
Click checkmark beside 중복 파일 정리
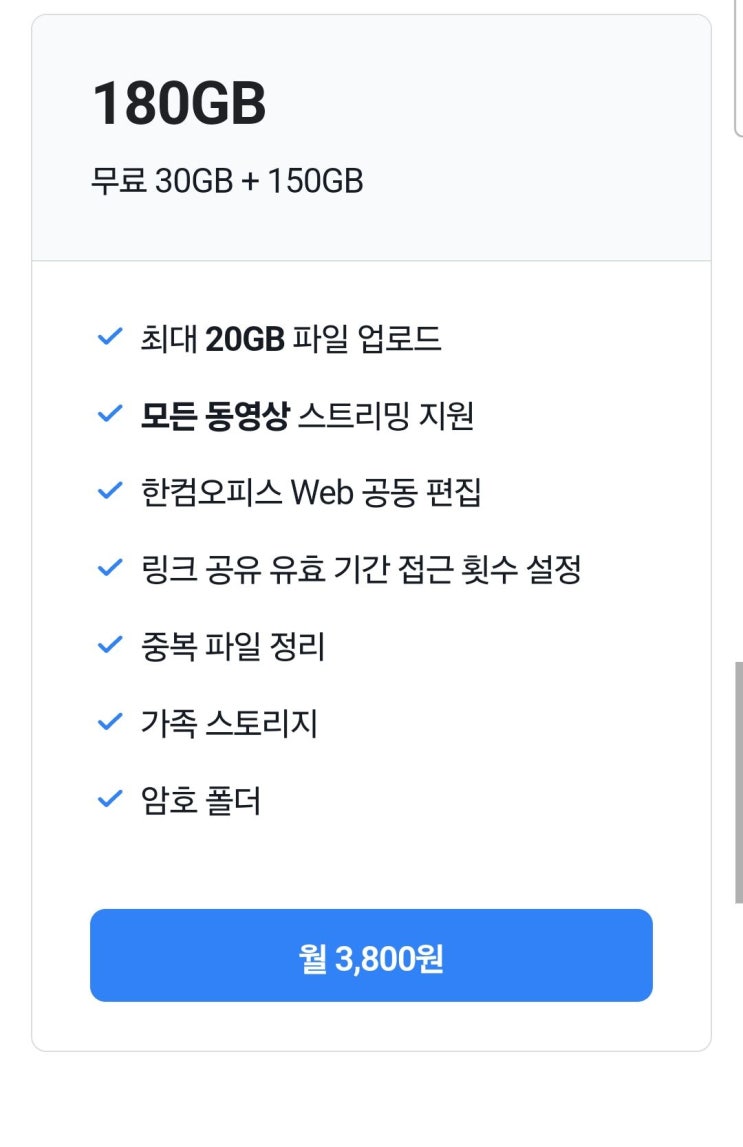[109, 646]
